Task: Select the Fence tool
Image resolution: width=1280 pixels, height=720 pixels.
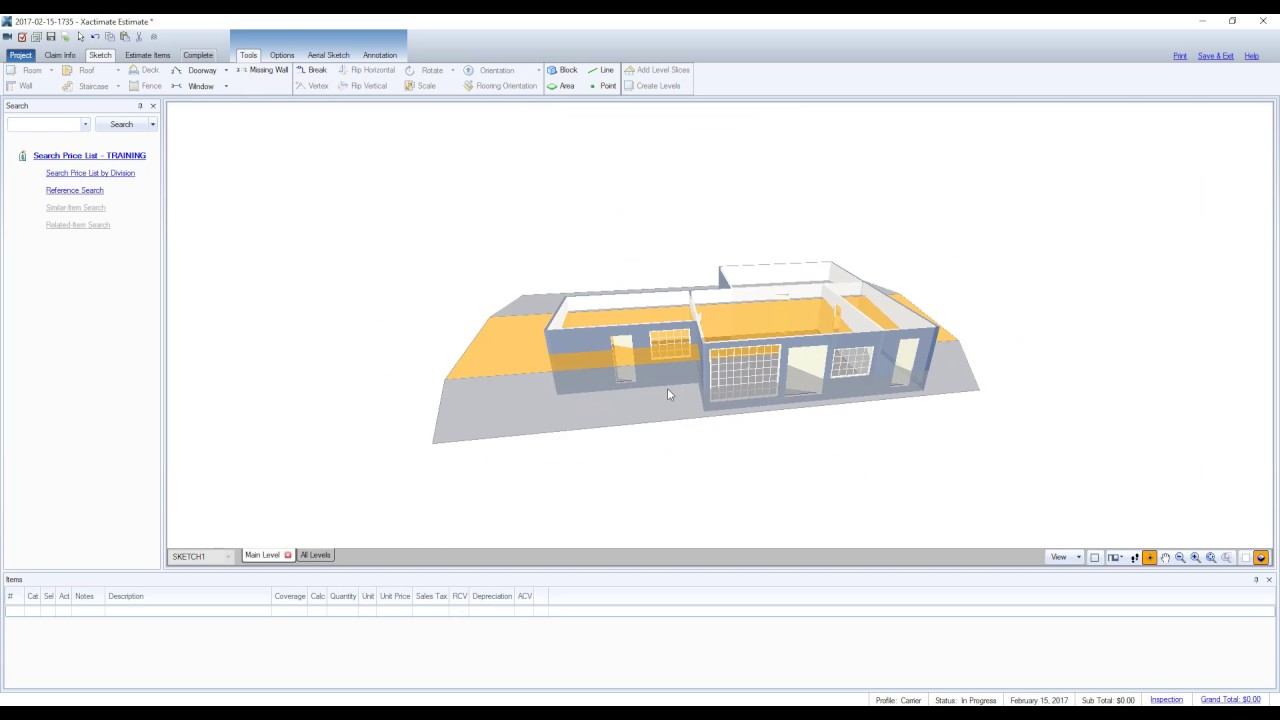Action: [x=145, y=86]
